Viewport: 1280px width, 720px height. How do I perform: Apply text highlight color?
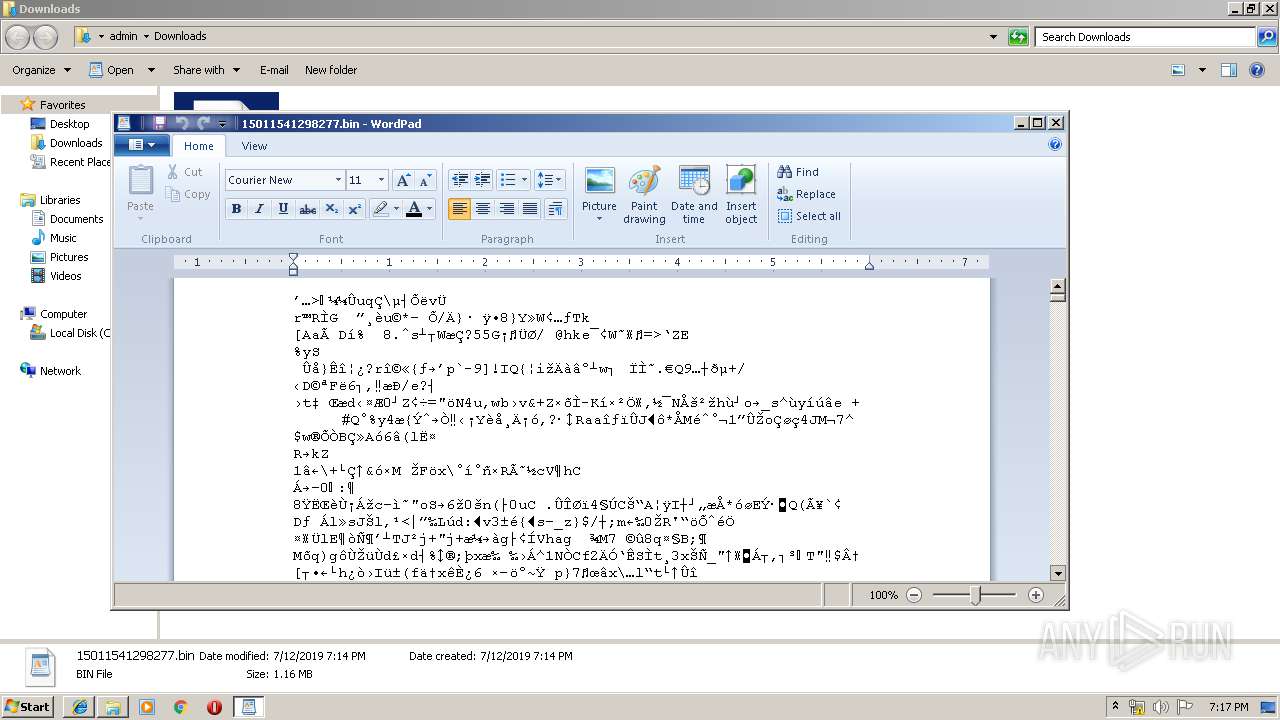[x=380, y=209]
